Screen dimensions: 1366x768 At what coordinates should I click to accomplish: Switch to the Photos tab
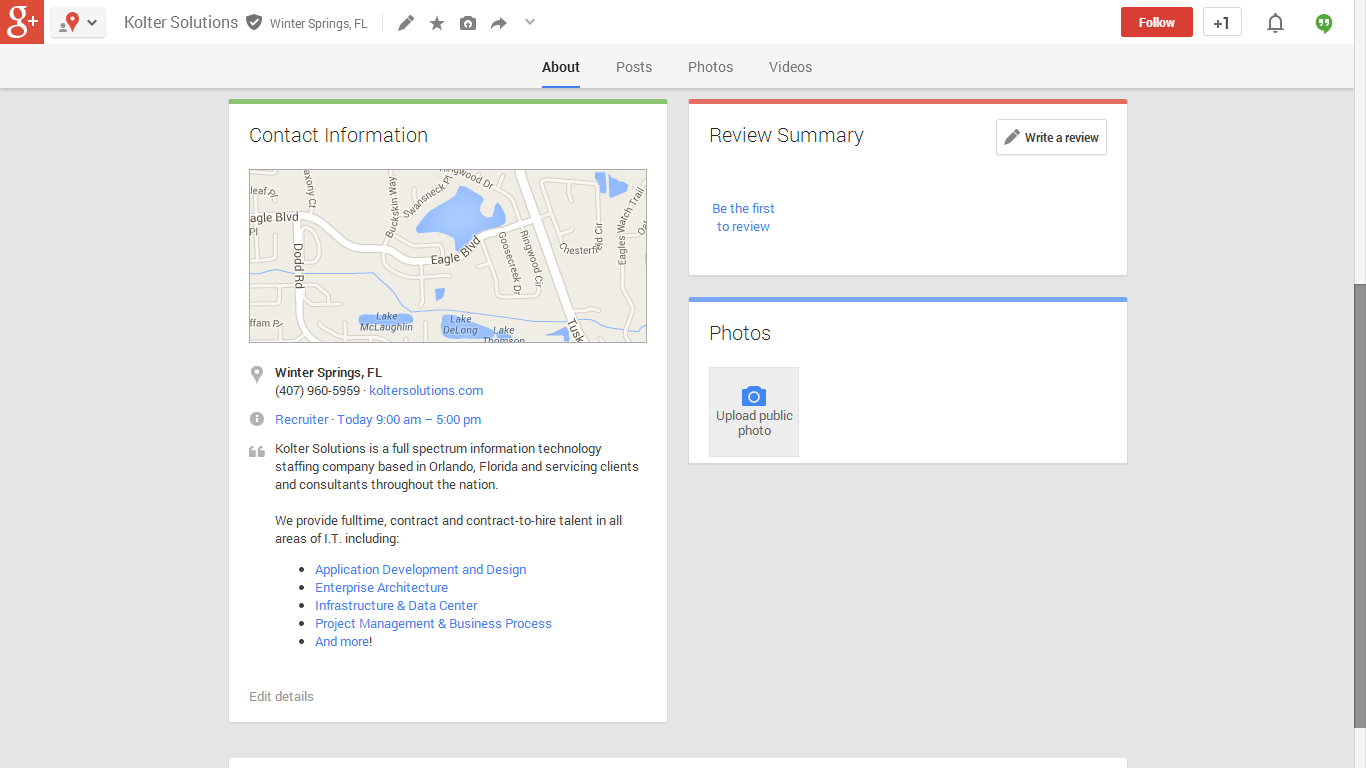(711, 67)
